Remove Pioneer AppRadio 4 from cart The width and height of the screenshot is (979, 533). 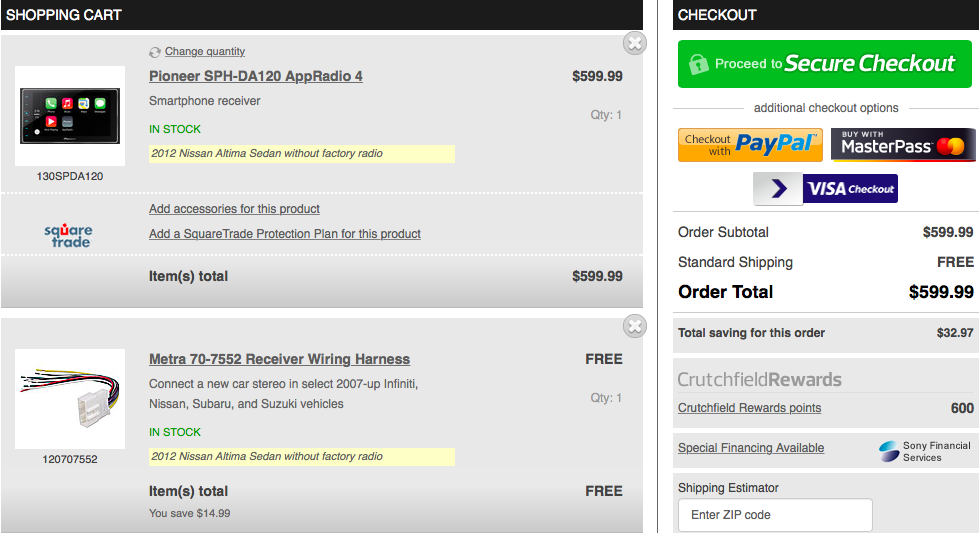[x=634, y=43]
